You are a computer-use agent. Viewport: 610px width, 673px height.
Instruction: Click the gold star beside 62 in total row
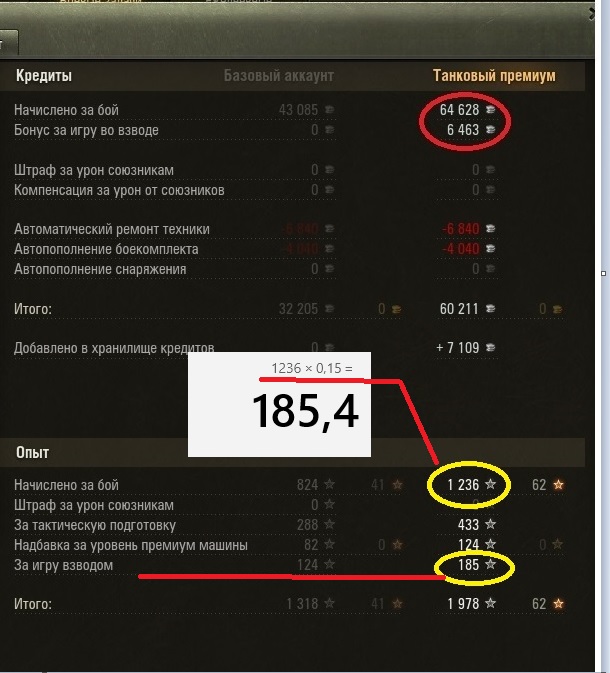click(558, 604)
